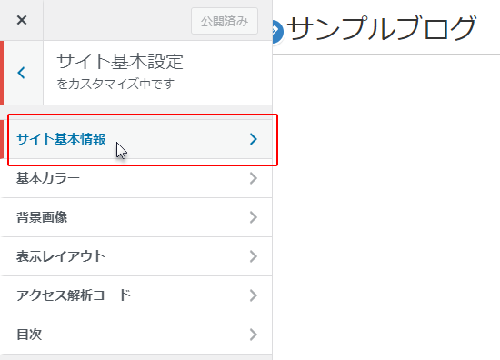Select the 目次 menu item

coord(137,334)
